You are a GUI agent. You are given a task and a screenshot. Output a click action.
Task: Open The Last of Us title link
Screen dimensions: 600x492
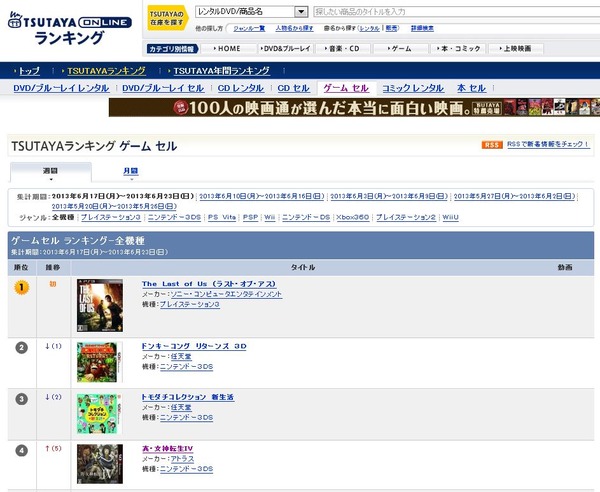209,284
